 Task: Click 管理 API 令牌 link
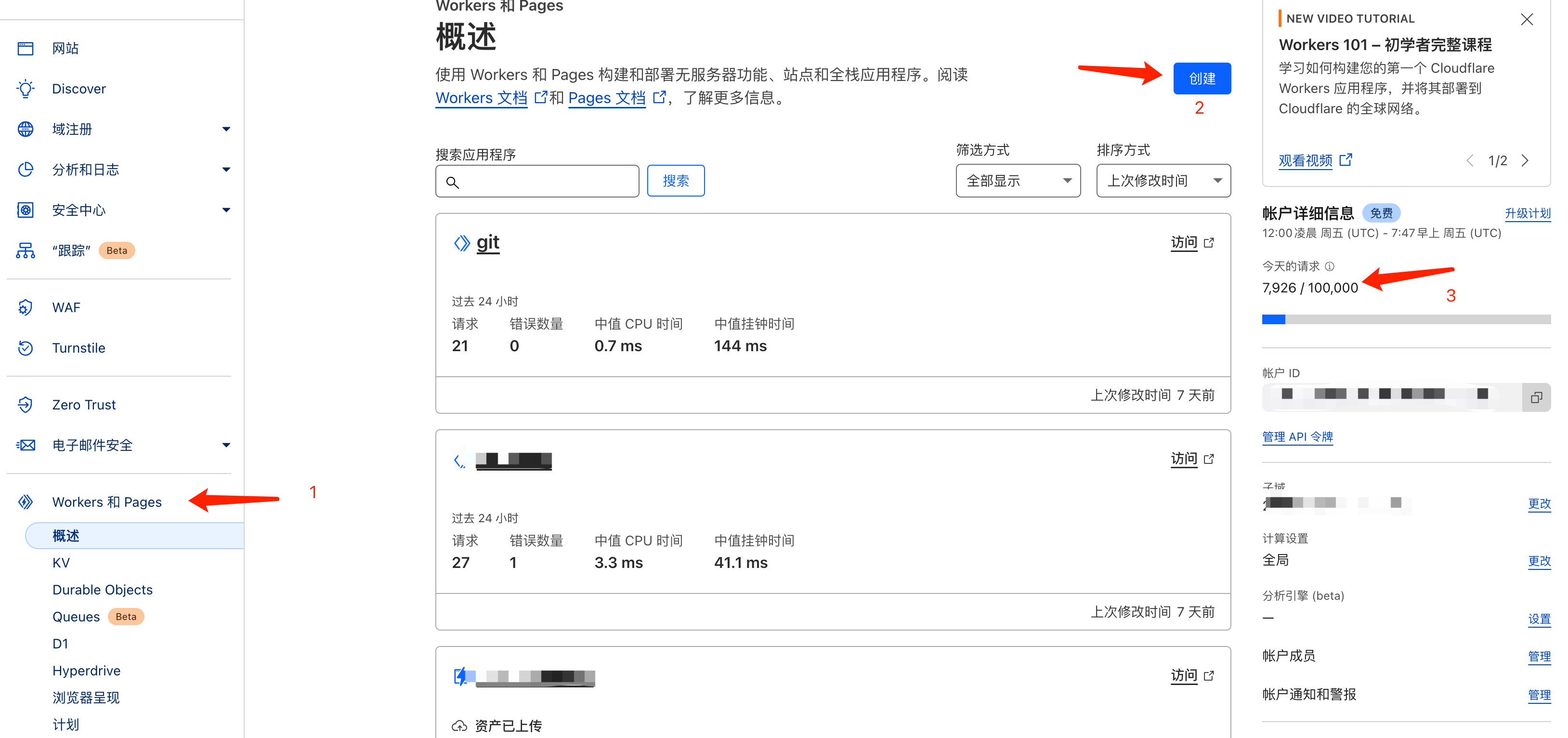click(x=1298, y=436)
